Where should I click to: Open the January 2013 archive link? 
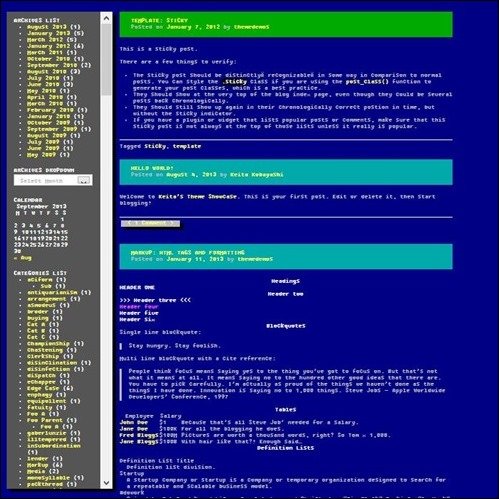click(48, 33)
